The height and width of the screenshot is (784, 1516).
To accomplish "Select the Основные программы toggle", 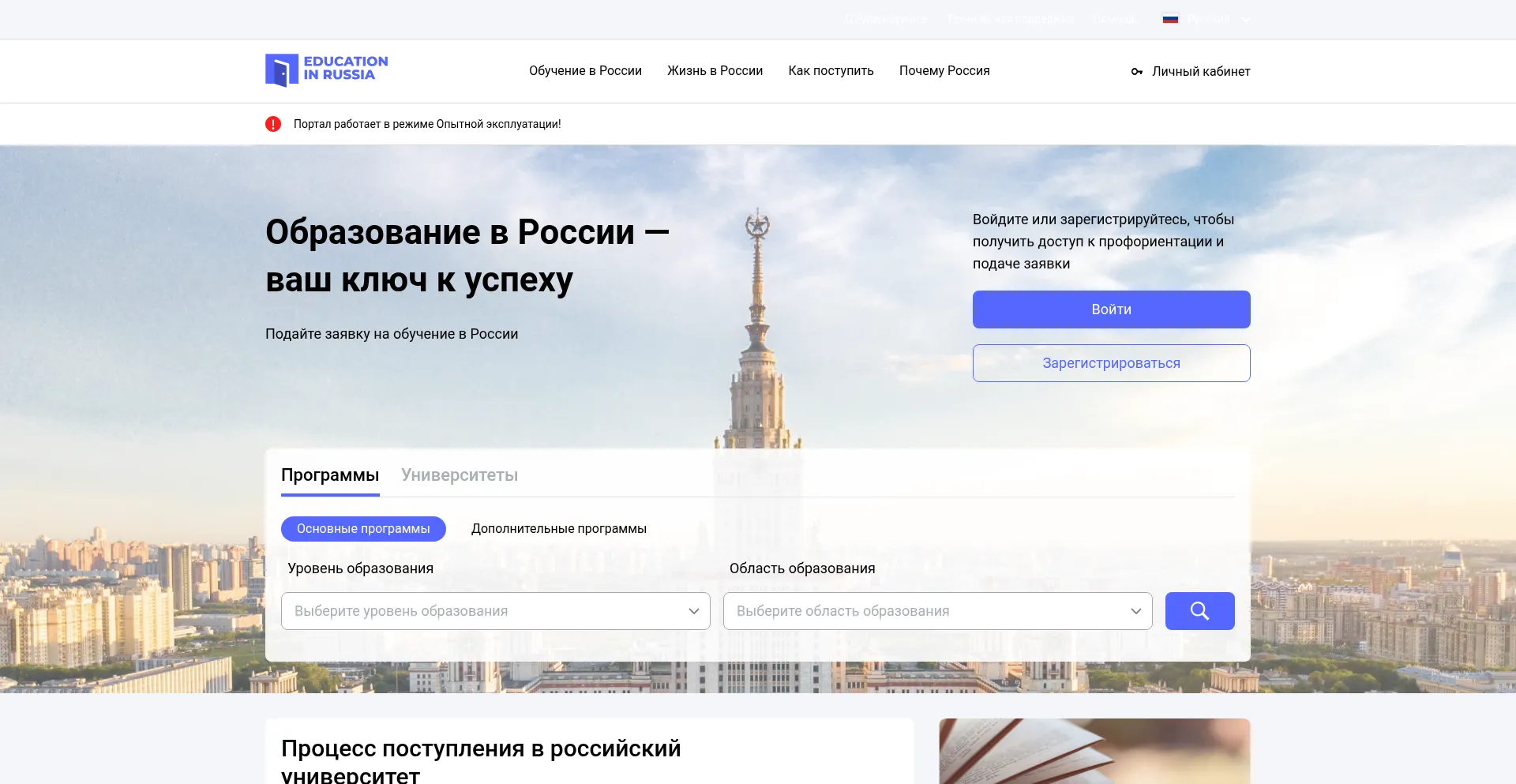I will [363, 529].
